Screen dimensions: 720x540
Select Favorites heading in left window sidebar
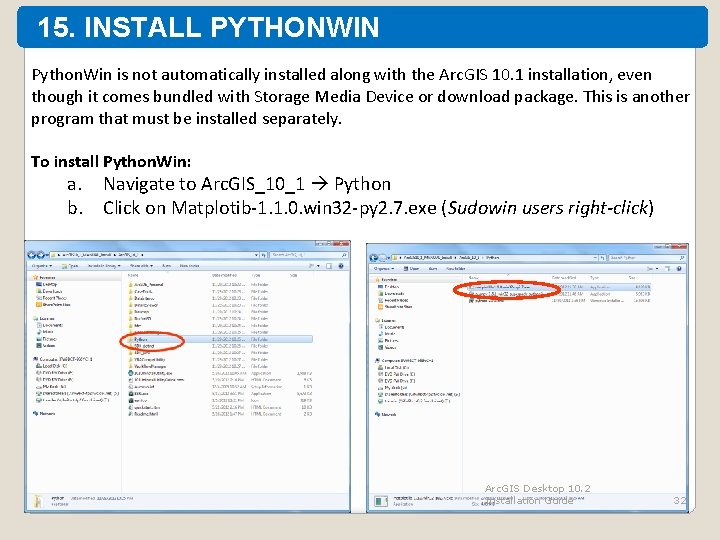click(45, 277)
